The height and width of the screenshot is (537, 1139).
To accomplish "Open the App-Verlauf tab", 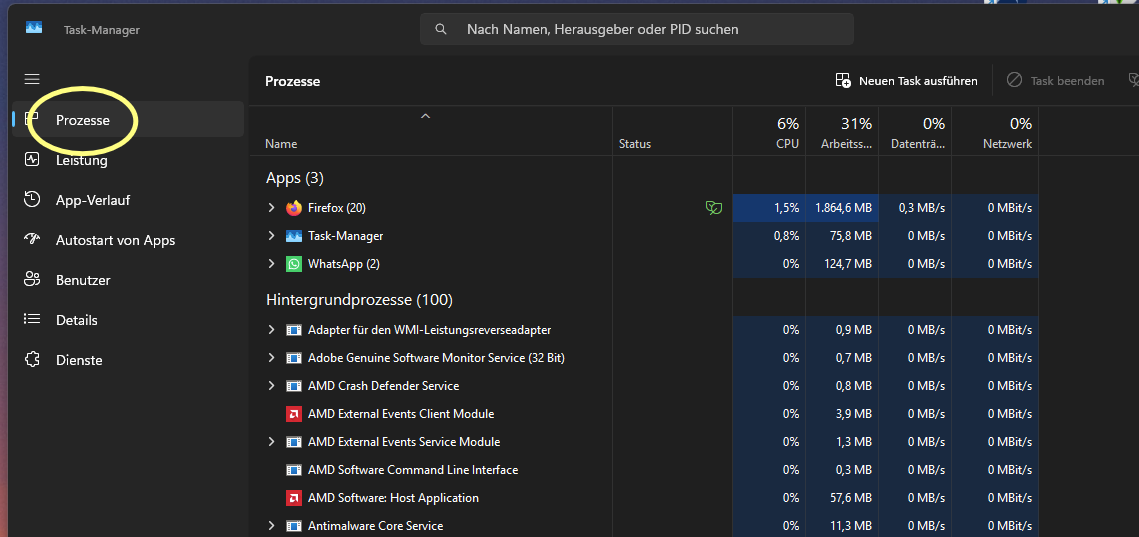I will coord(129,200).
